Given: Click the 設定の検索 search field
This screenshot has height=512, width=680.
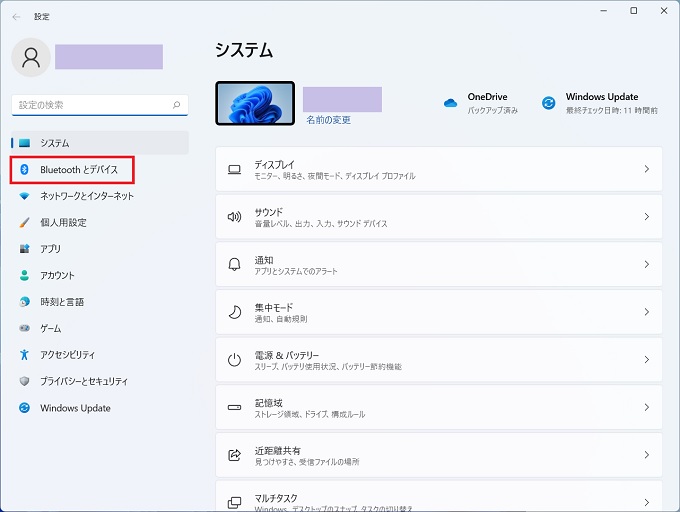Looking at the screenshot, I should [x=100, y=105].
